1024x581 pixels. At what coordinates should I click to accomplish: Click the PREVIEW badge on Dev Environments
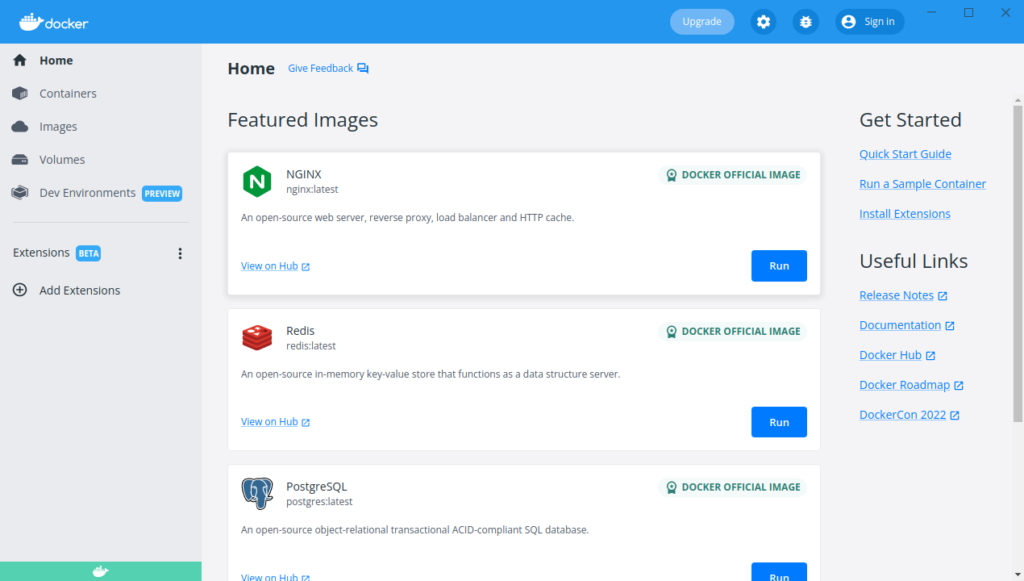click(162, 194)
